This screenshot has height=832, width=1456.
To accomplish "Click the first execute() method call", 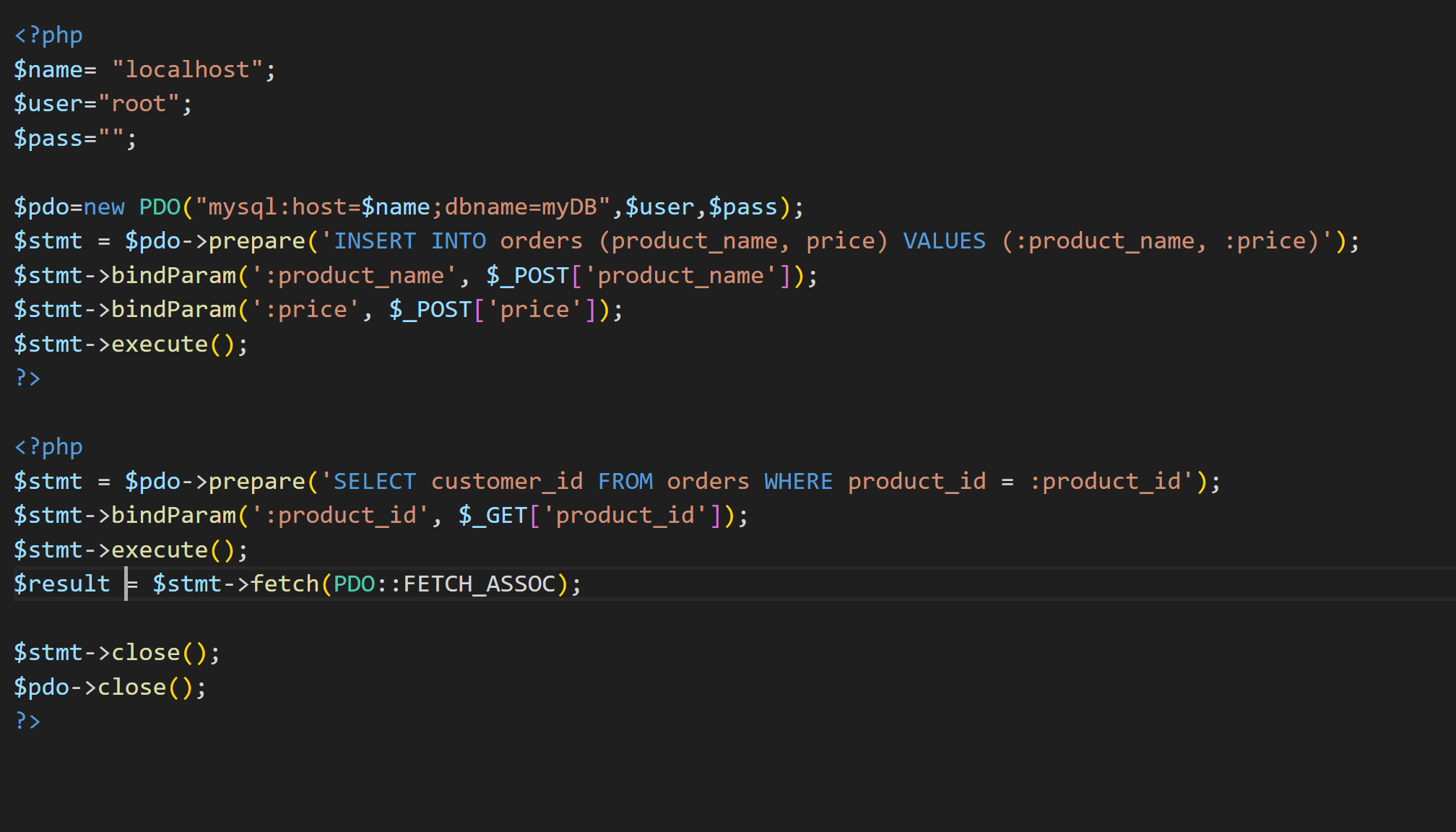I will click(160, 344).
